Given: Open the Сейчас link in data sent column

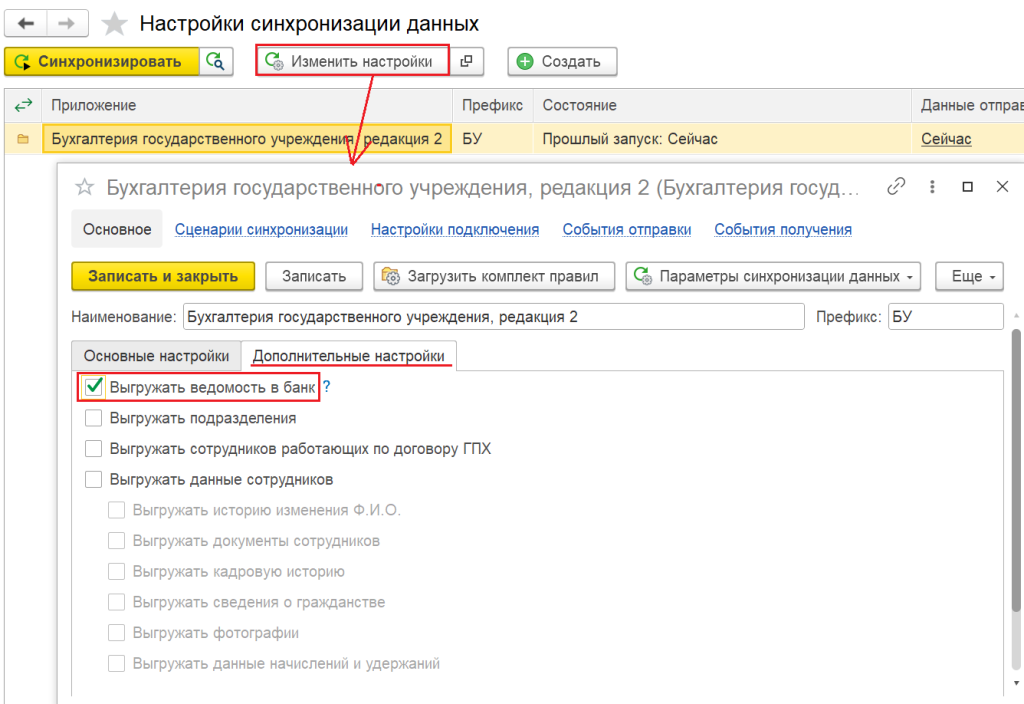Looking at the screenshot, I should [x=946, y=139].
